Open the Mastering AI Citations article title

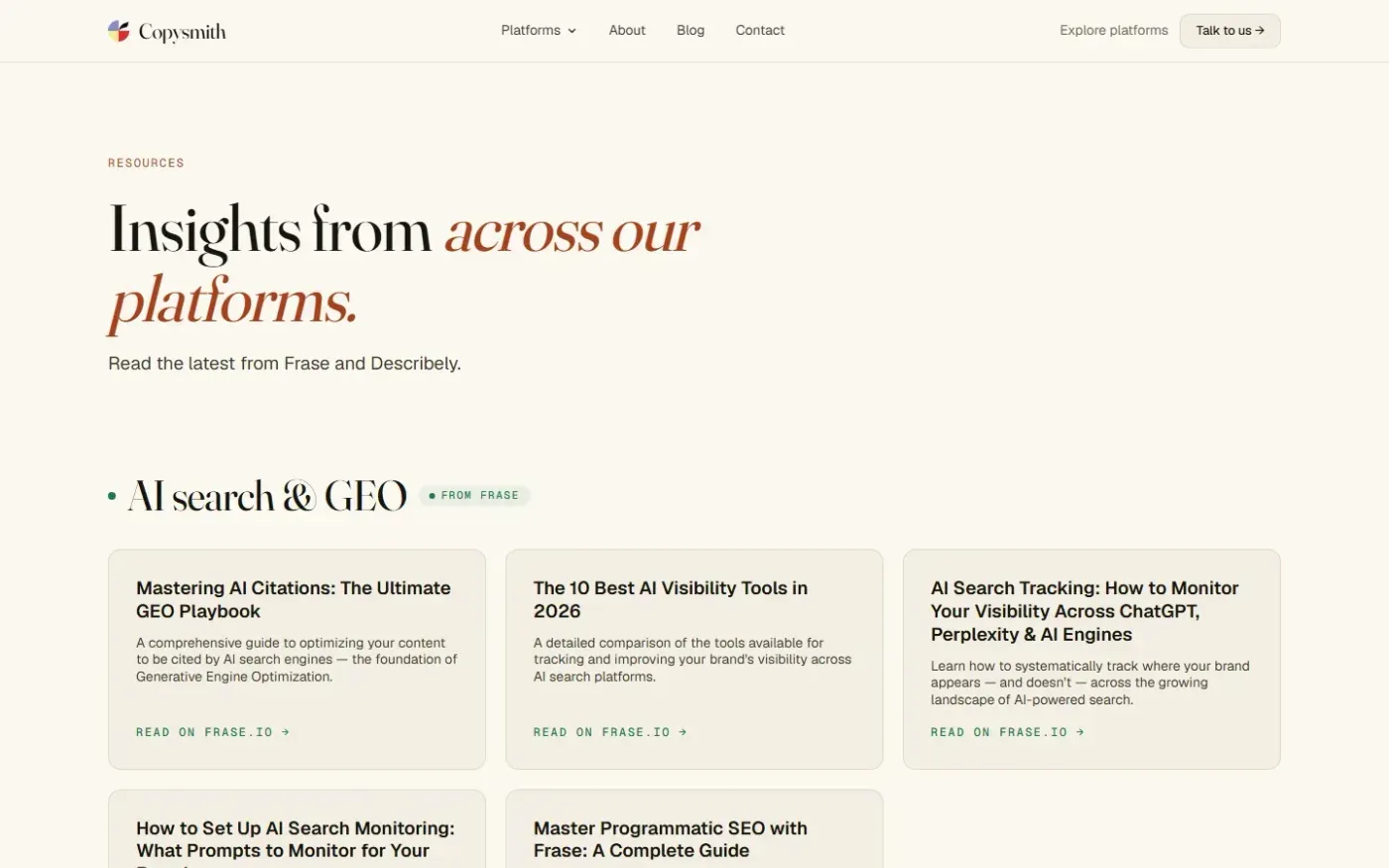coord(294,599)
